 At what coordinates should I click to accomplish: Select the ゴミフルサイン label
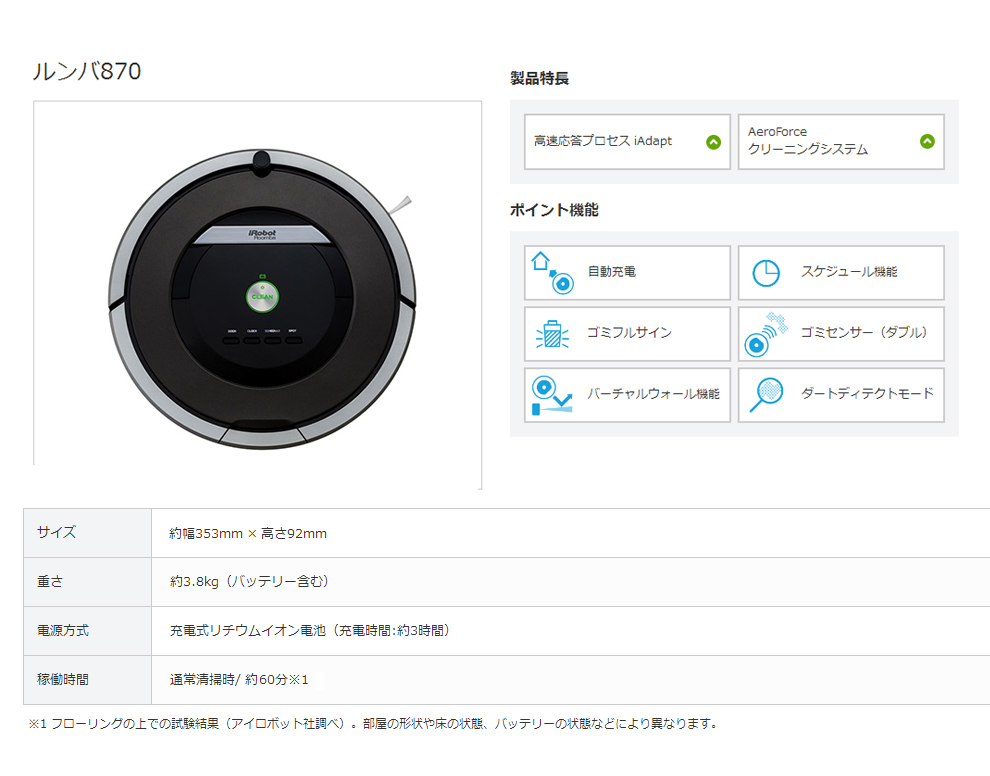pyautogui.click(x=629, y=333)
